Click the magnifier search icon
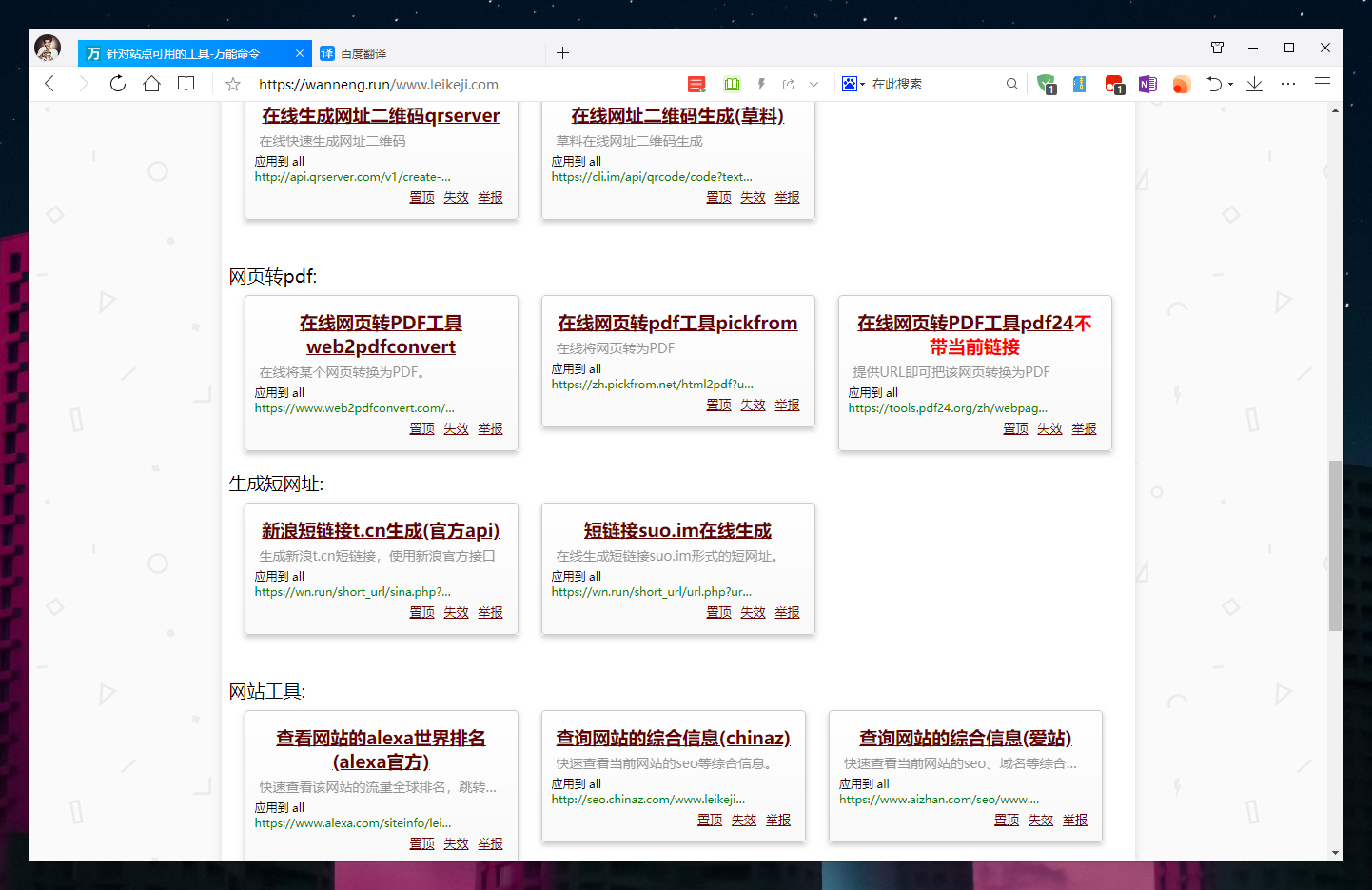Screen dimensions: 1372x890 pos(1011,84)
